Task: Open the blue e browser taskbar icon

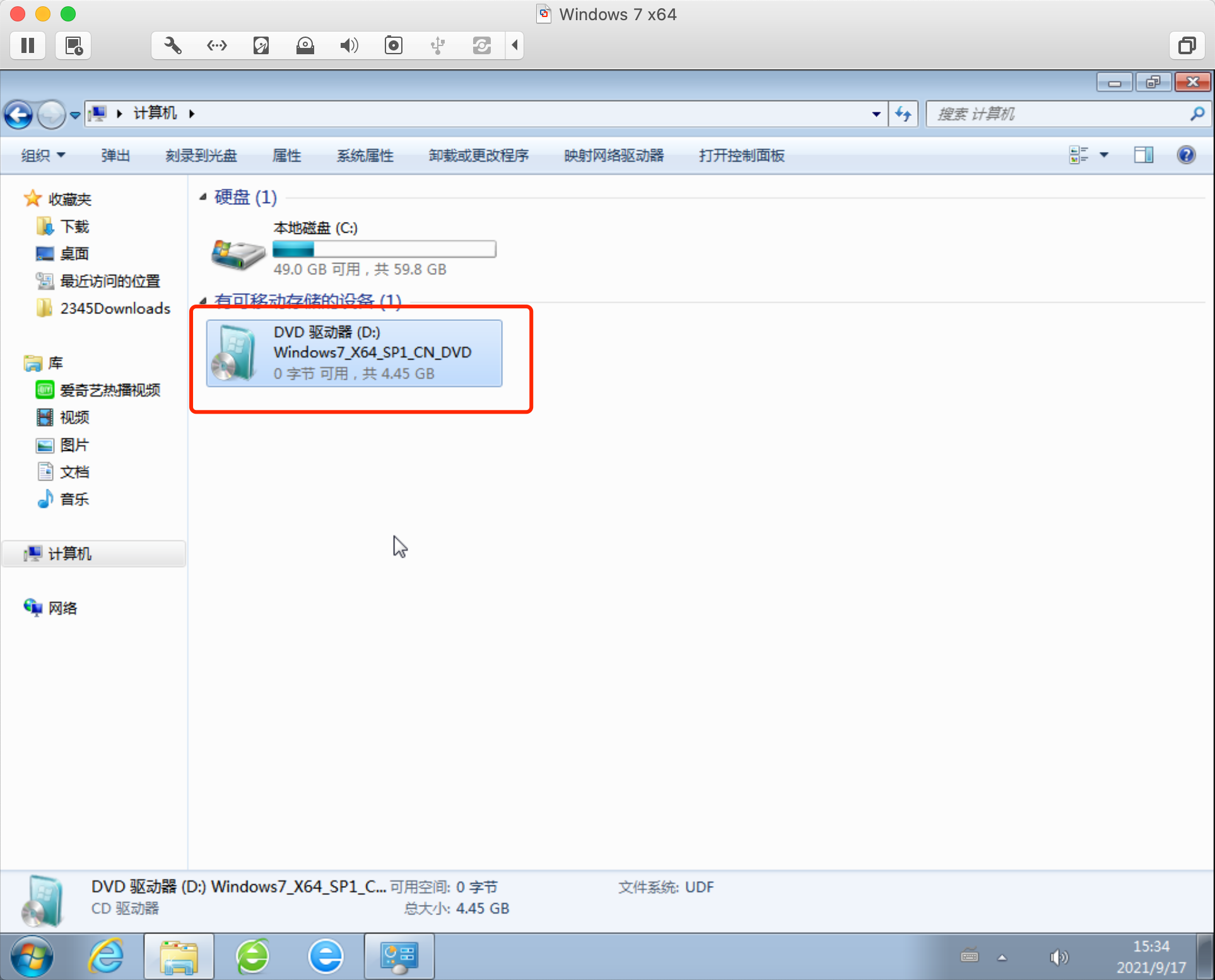Action: coord(326,957)
